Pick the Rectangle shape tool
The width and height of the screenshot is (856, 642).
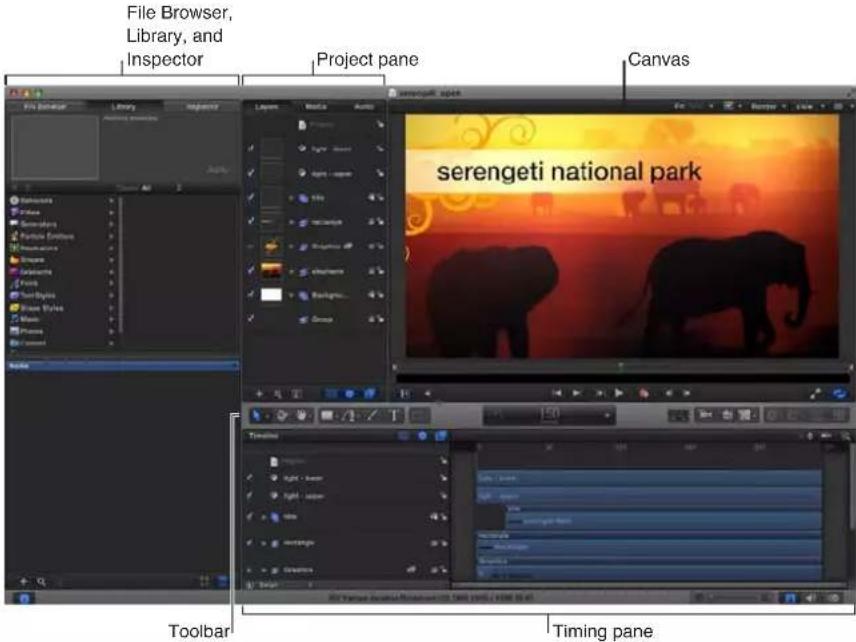(x=327, y=416)
